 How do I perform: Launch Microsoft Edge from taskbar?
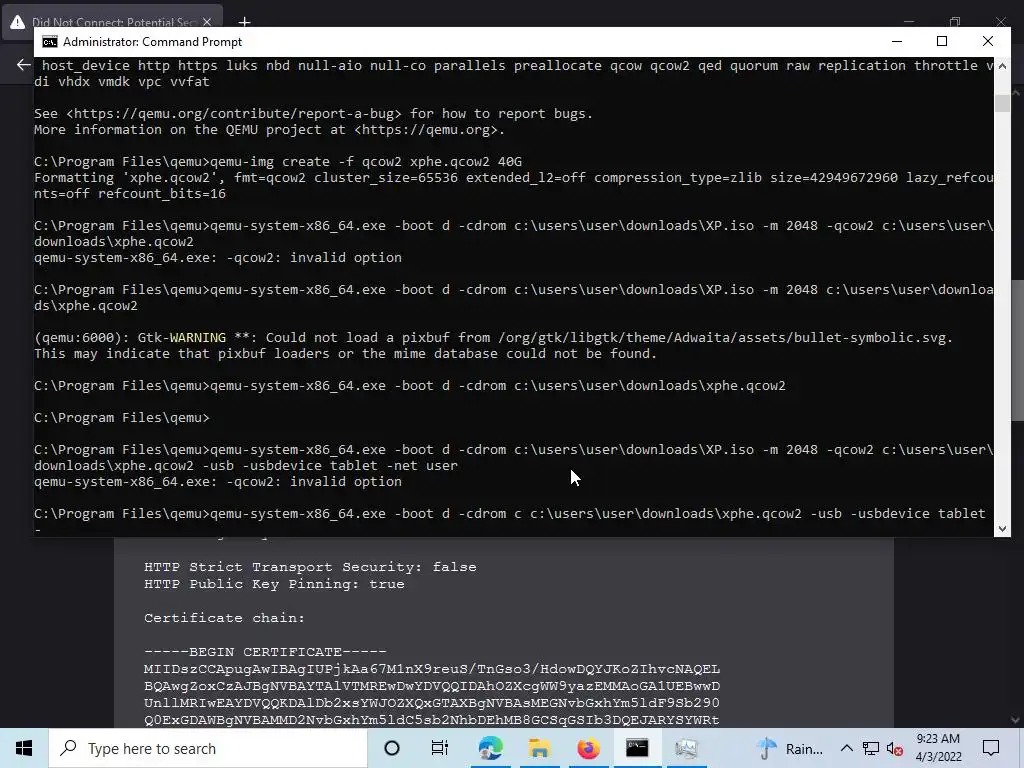pyautogui.click(x=490, y=748)
